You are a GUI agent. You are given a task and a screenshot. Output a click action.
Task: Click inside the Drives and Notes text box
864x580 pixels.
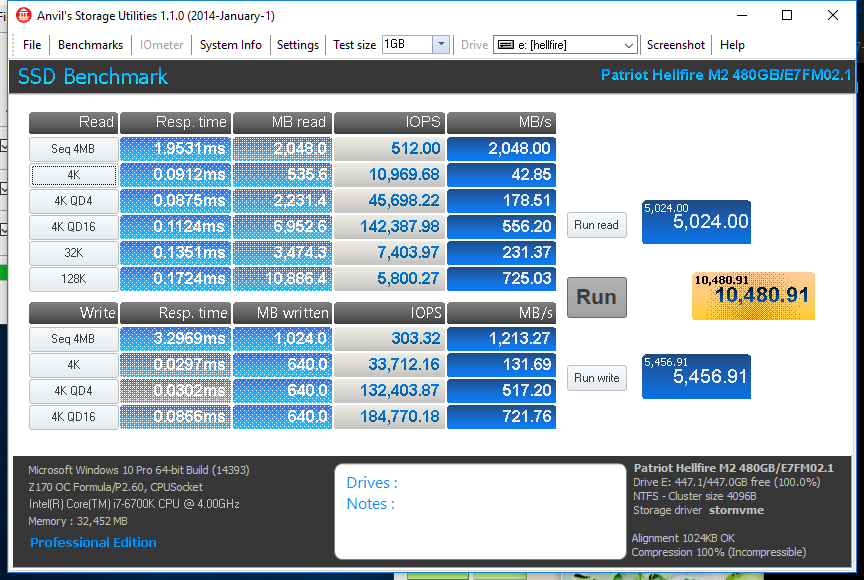[477, 510]
